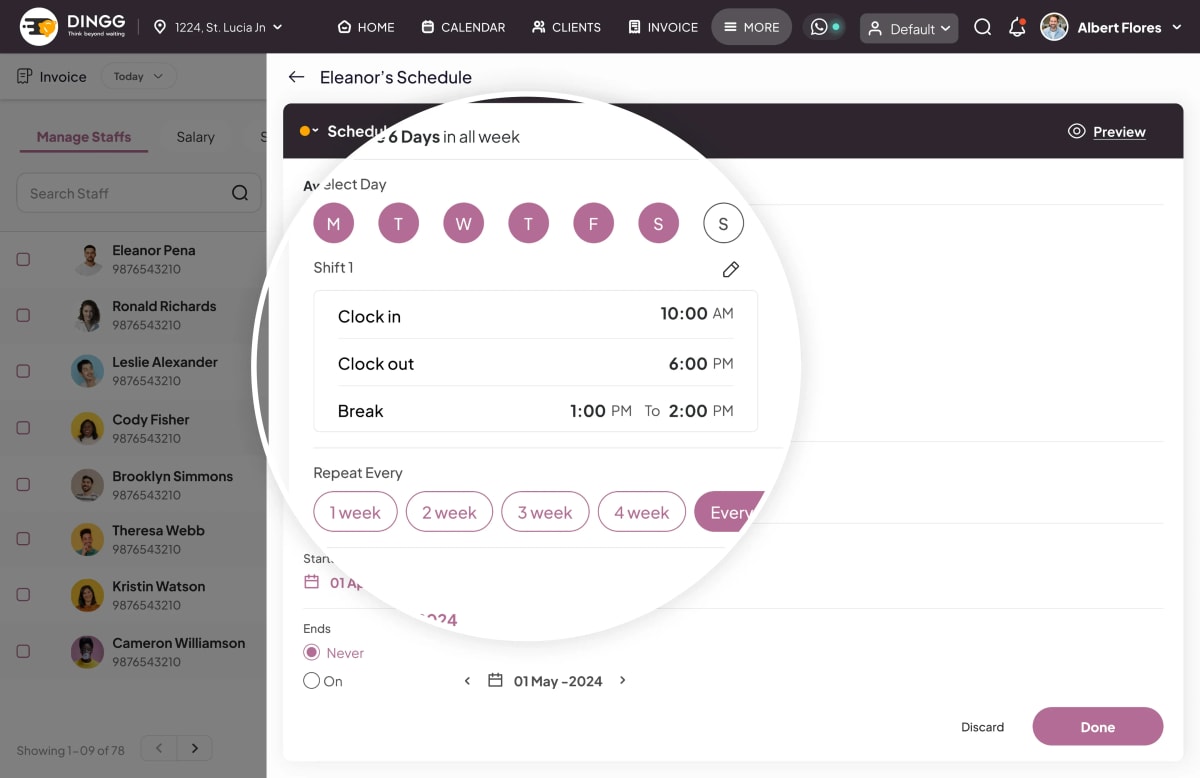1200x778 pixels.
Task: Toggle the unselected Sunday day circle
Action: coord(723,223)
